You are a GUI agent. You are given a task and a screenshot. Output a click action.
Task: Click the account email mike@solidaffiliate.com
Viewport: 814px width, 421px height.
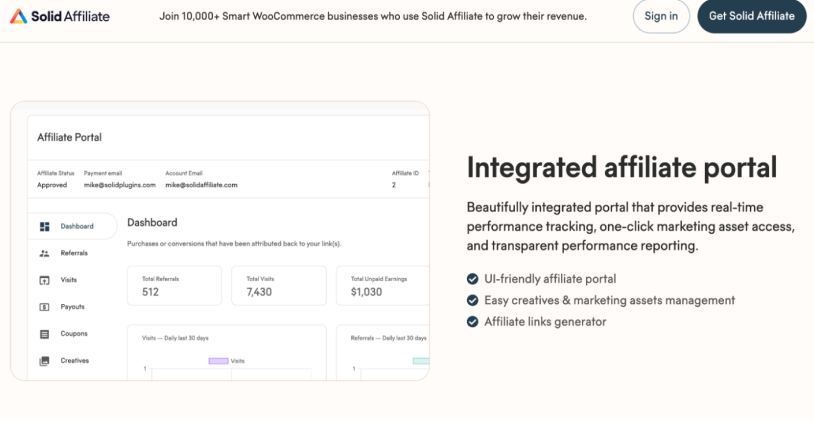coord(201,185)
